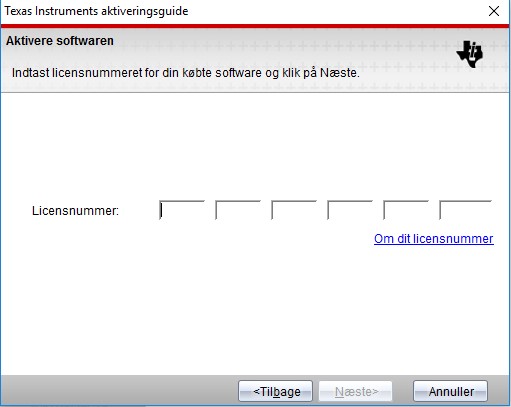Click the 'Aktivere softwaren' heading

pyautogui.click(x=60, y=41)
